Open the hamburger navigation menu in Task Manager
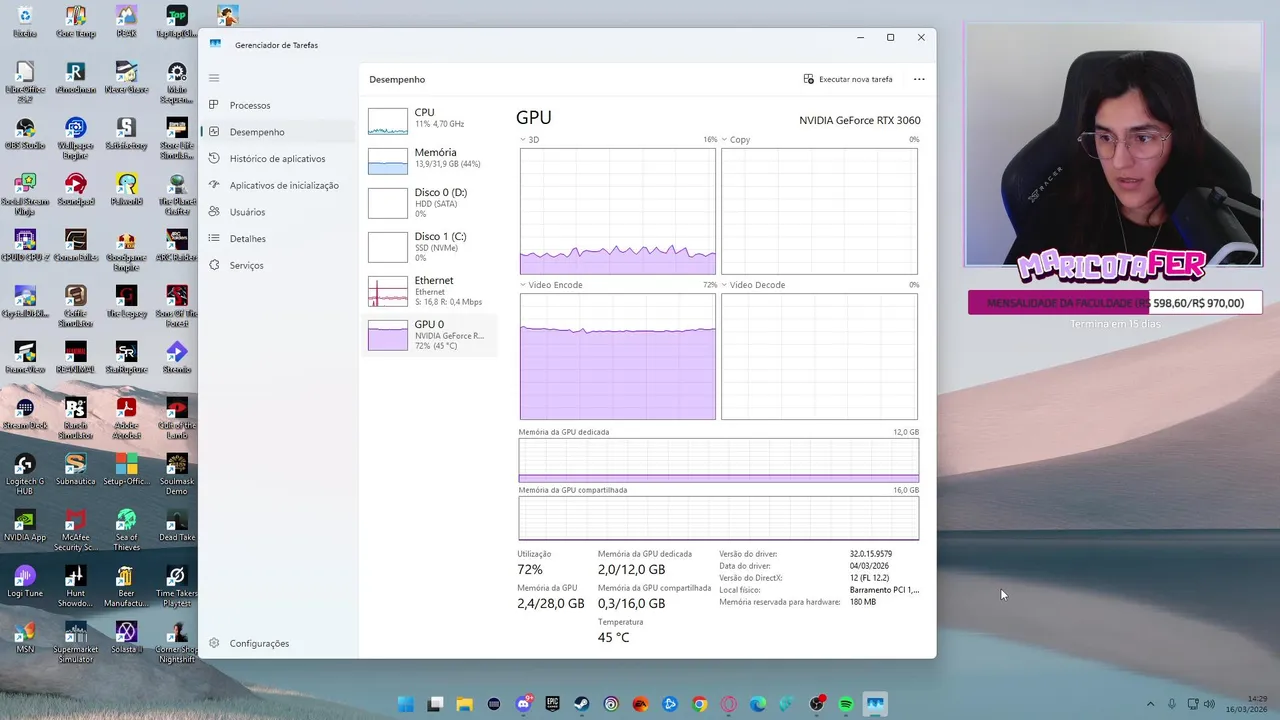This screenshot has width=1280, height=720. [214, 78]
